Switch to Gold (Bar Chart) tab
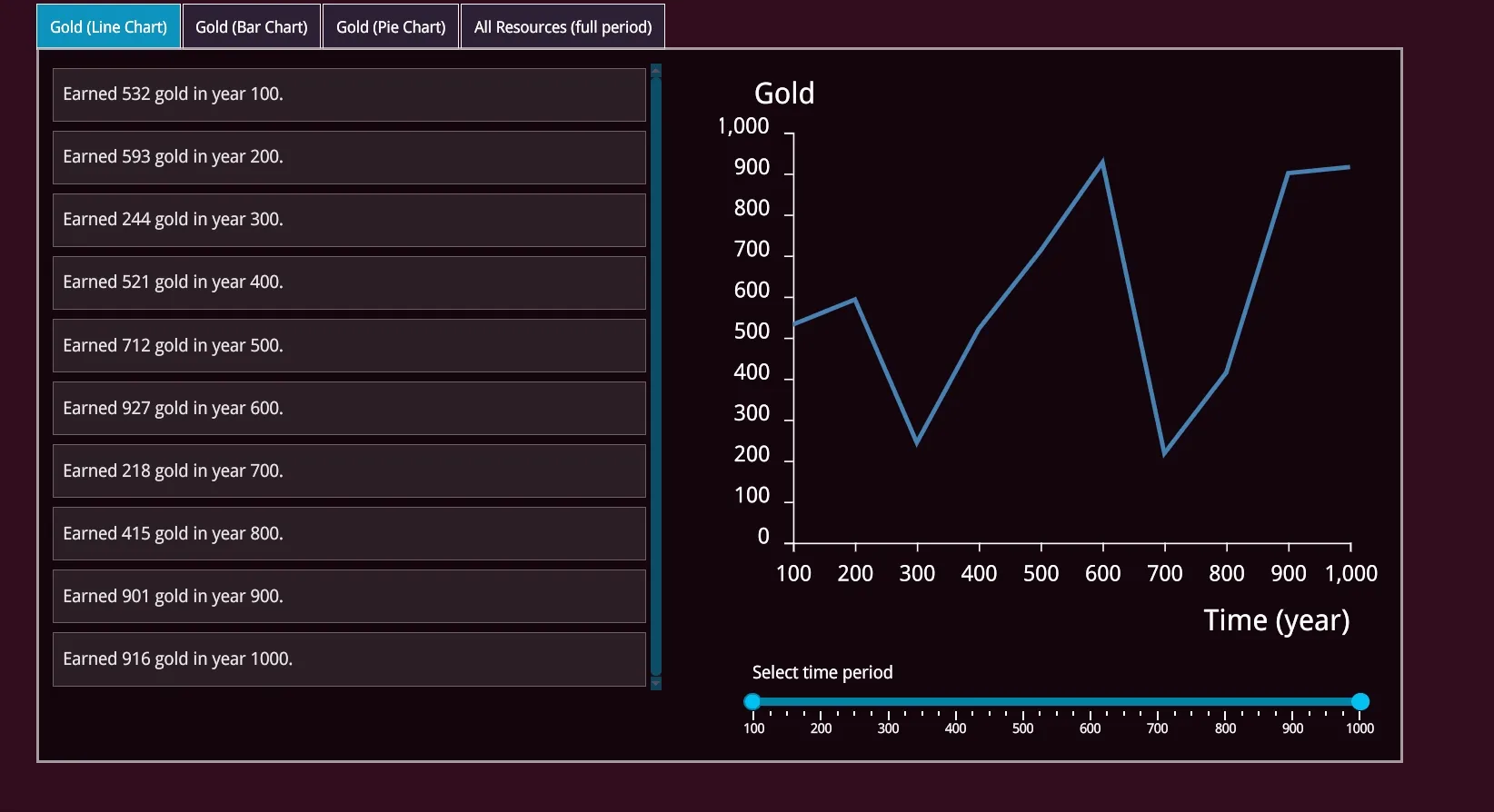Viewport: 1494px width, 812px height. tap(252, 27)
